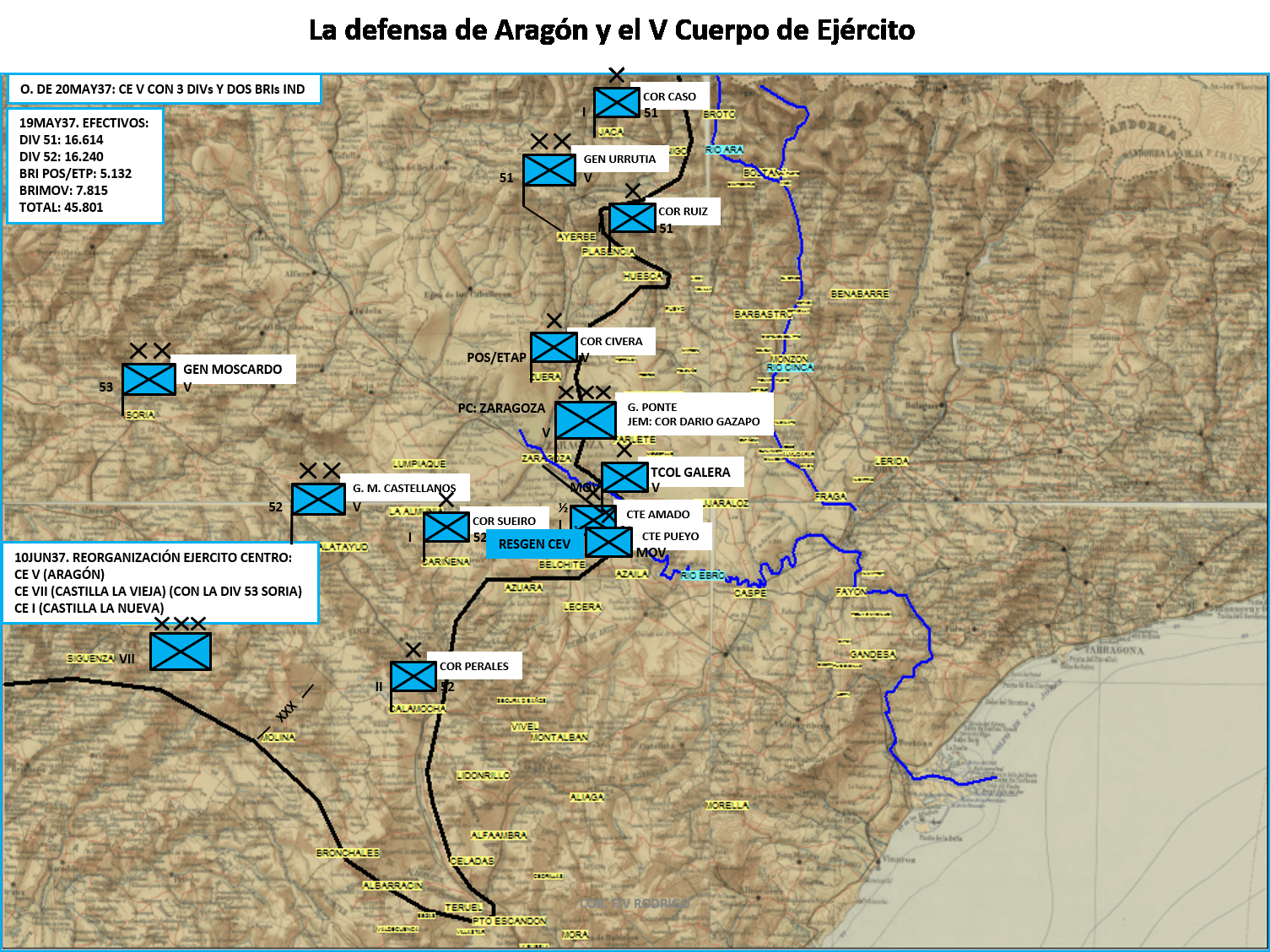Select the COR CIVERA POS/ETAP brigade symbol

tap(554, 347)
